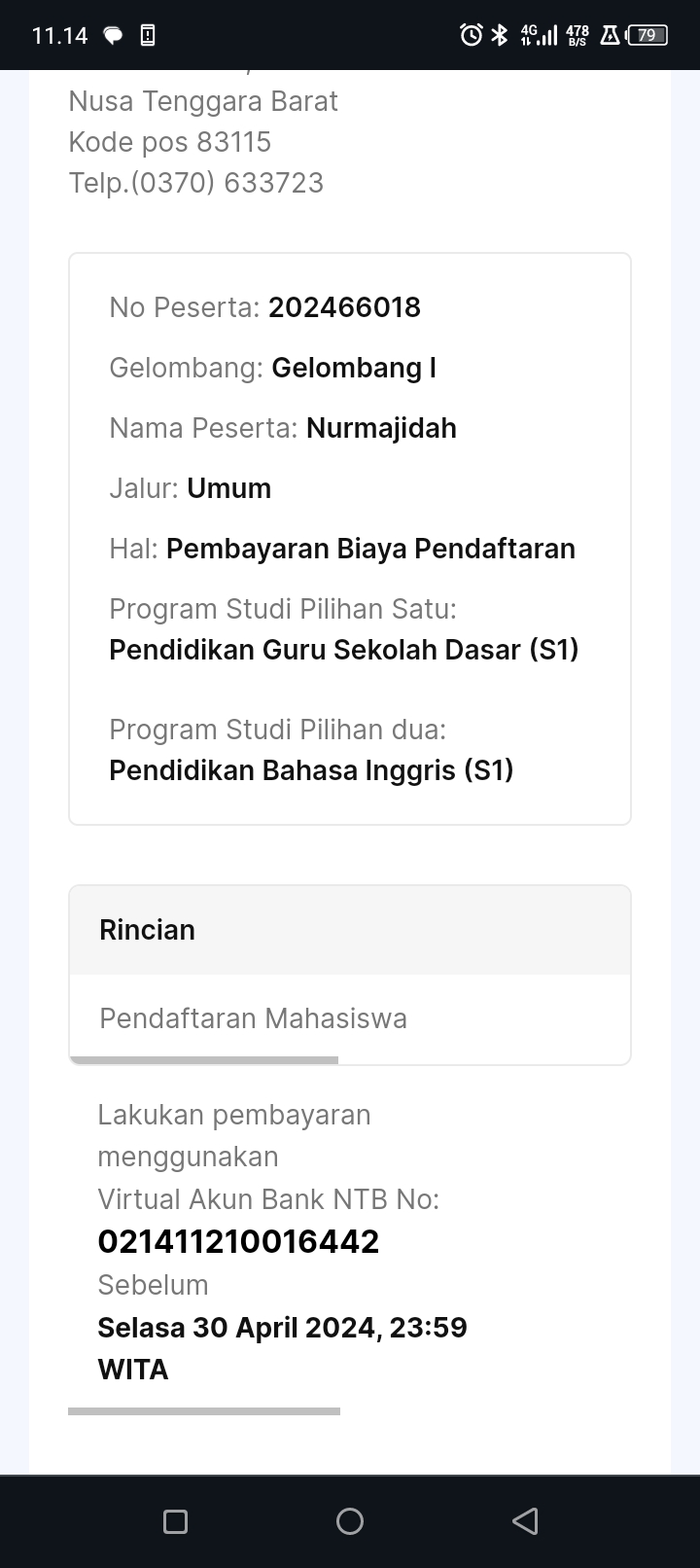Tap Pendidikan Guru Sekolah Dasar (S1) text

344,650
